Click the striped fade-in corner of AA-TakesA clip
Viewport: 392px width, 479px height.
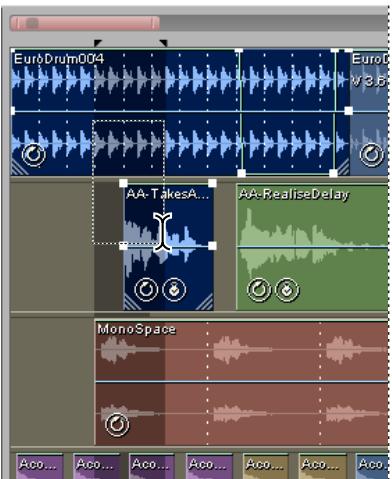click(132, 302)
